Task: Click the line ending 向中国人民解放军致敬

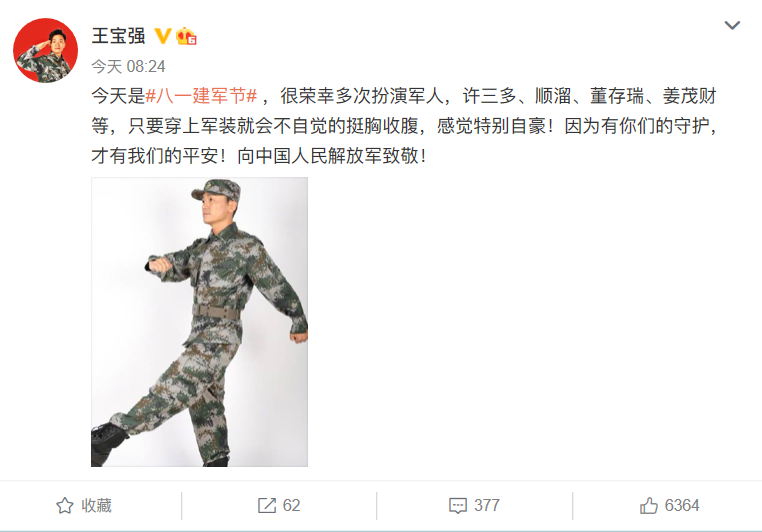Action: pos(259,156)
